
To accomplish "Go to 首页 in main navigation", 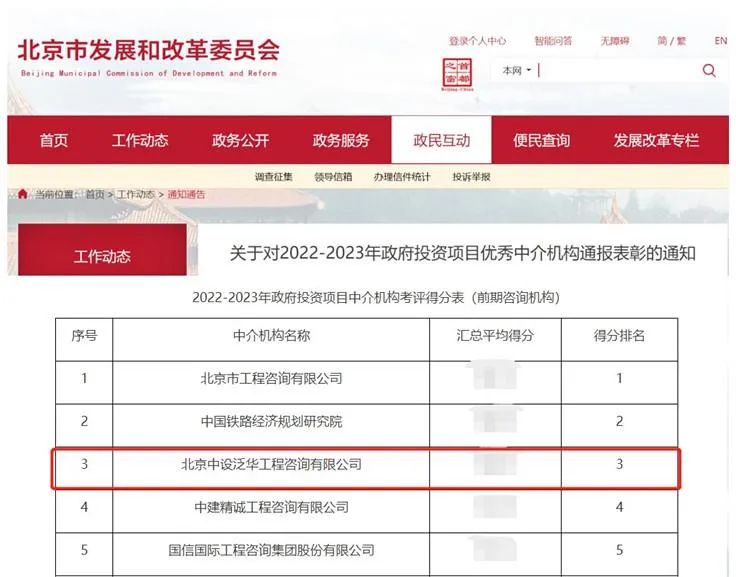I will [54, 140].
